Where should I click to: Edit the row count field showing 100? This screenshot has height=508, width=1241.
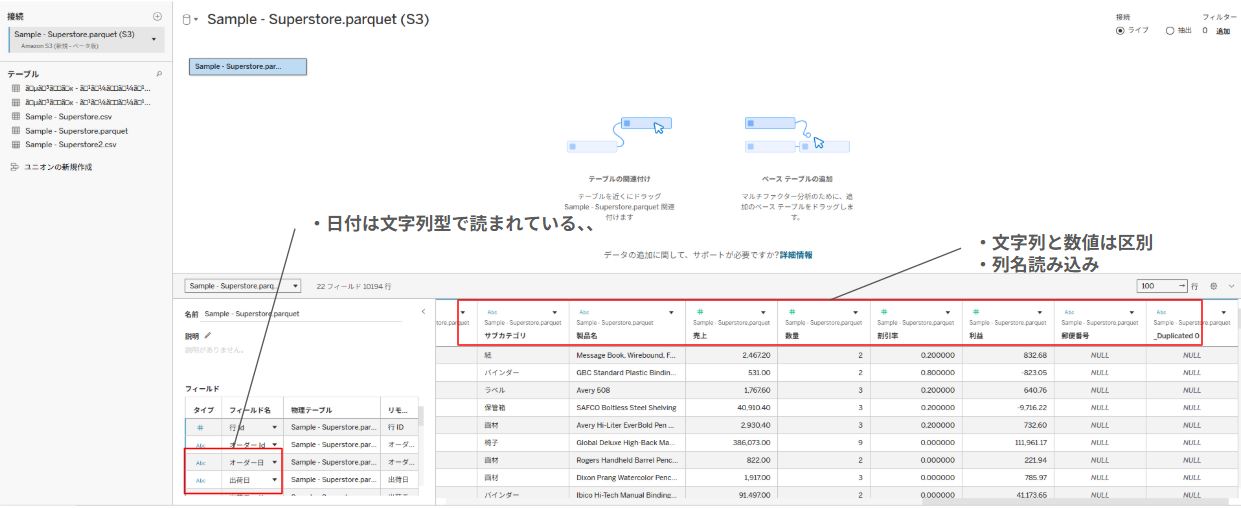pyautogui.click(x=1163, y=286)
